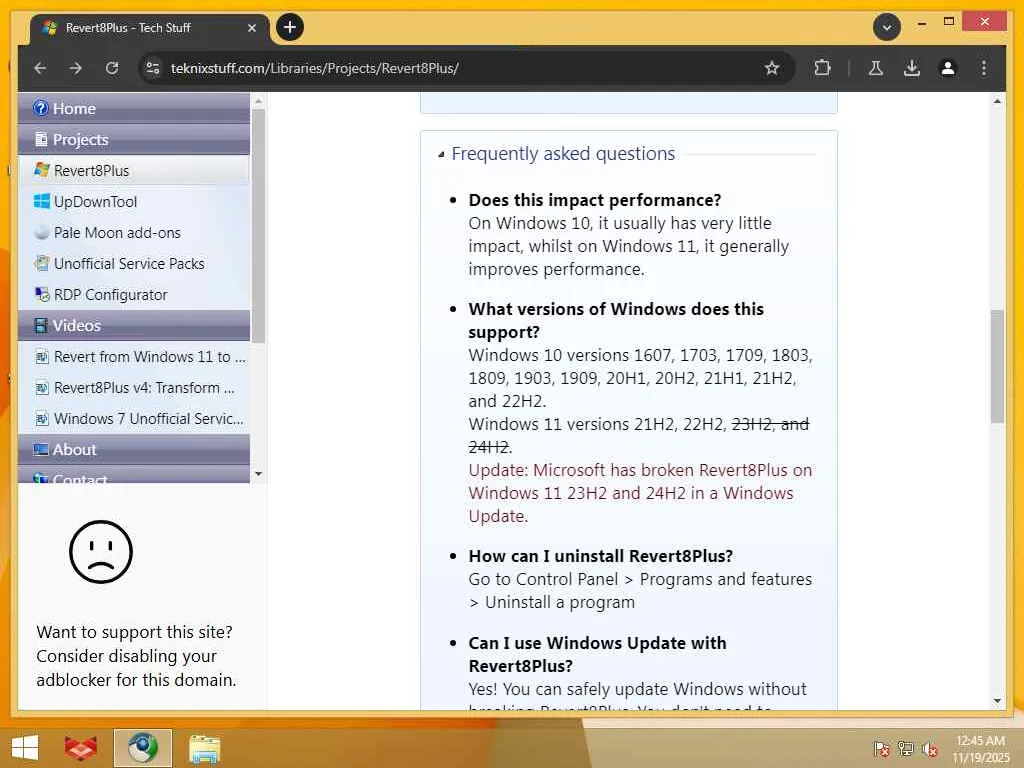Image resolution: width=1024 pixels, height=768 pixels.
Task: Click sidebar scrollbar down arrow
Action: (259, 474)
